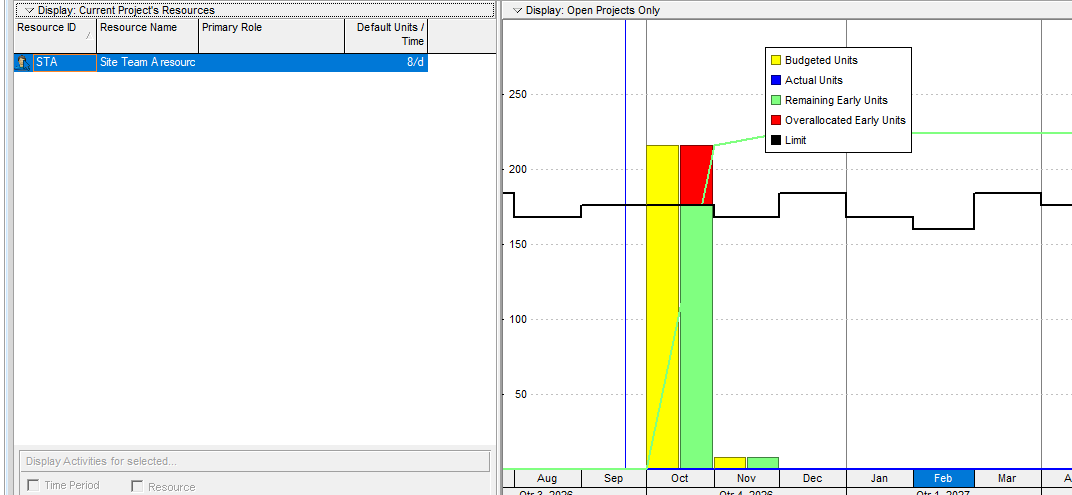Image resolution: width=1072 pixels, height=495 pixels.
Task: Click the blue Actual Units legend swatch
Action: tap(775, 80)
